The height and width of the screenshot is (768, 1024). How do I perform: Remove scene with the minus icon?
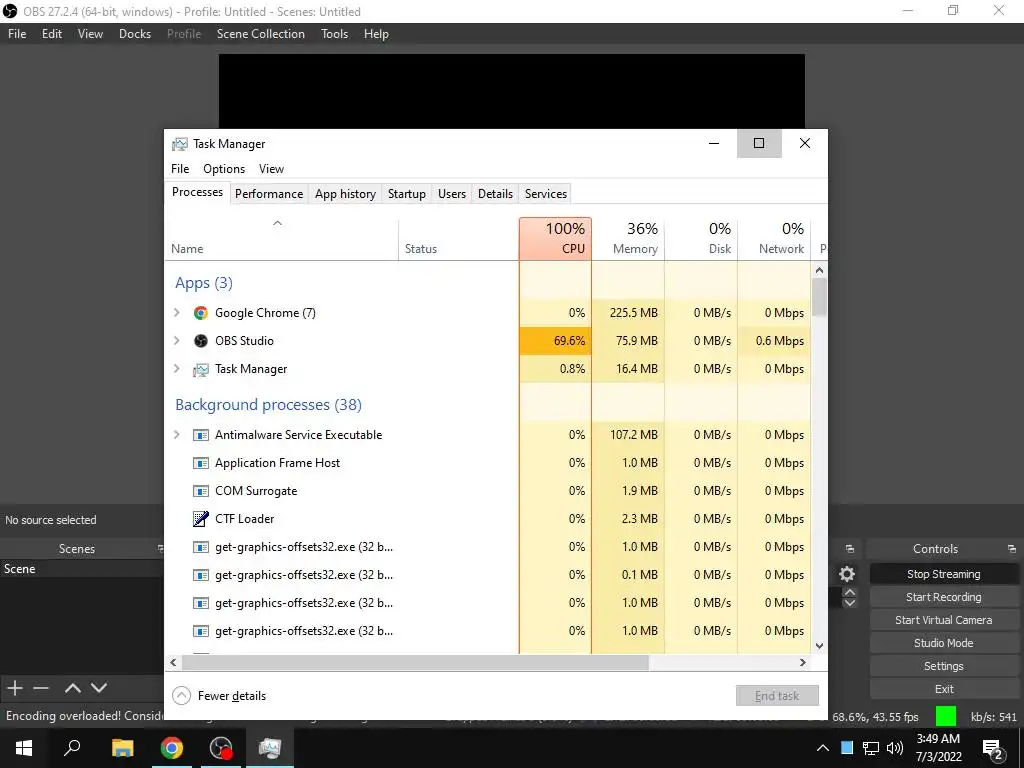click(41, 688)
